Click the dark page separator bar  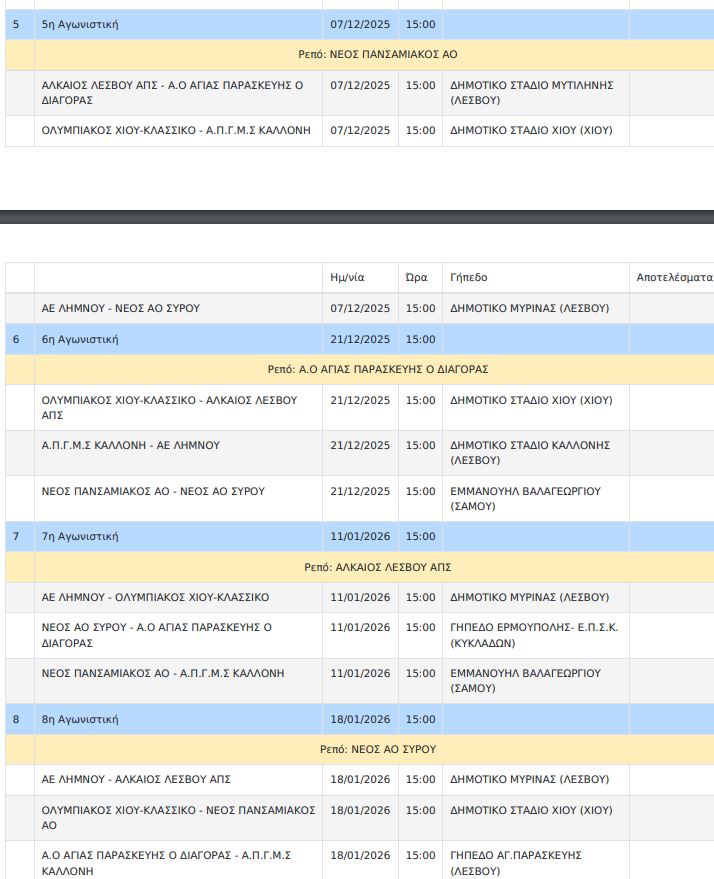pyautogui.click(x=357, y=217)
